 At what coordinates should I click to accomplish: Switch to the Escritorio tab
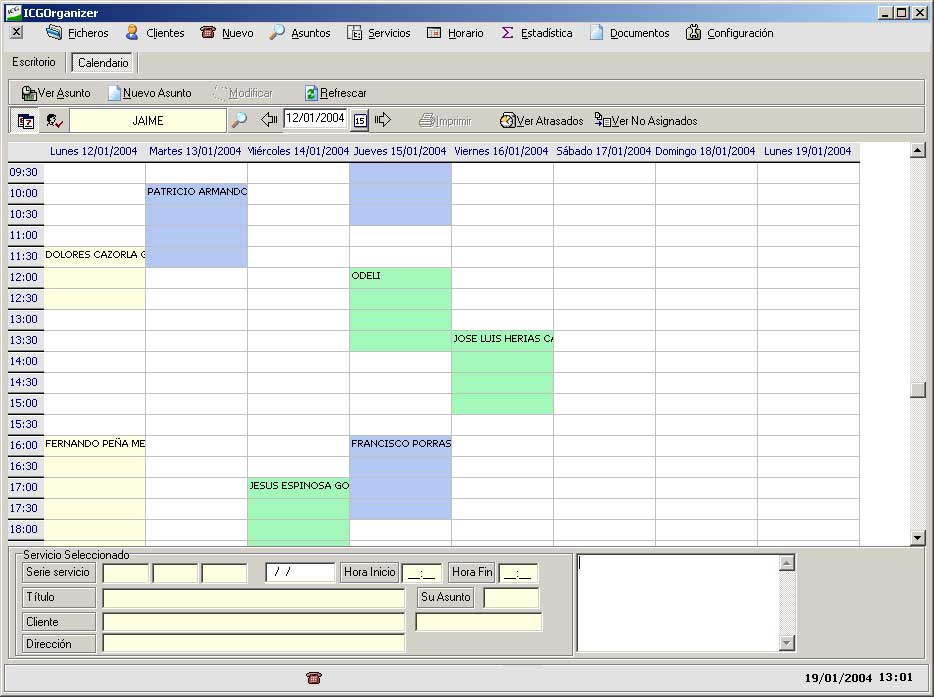click(x=34, y=62)
